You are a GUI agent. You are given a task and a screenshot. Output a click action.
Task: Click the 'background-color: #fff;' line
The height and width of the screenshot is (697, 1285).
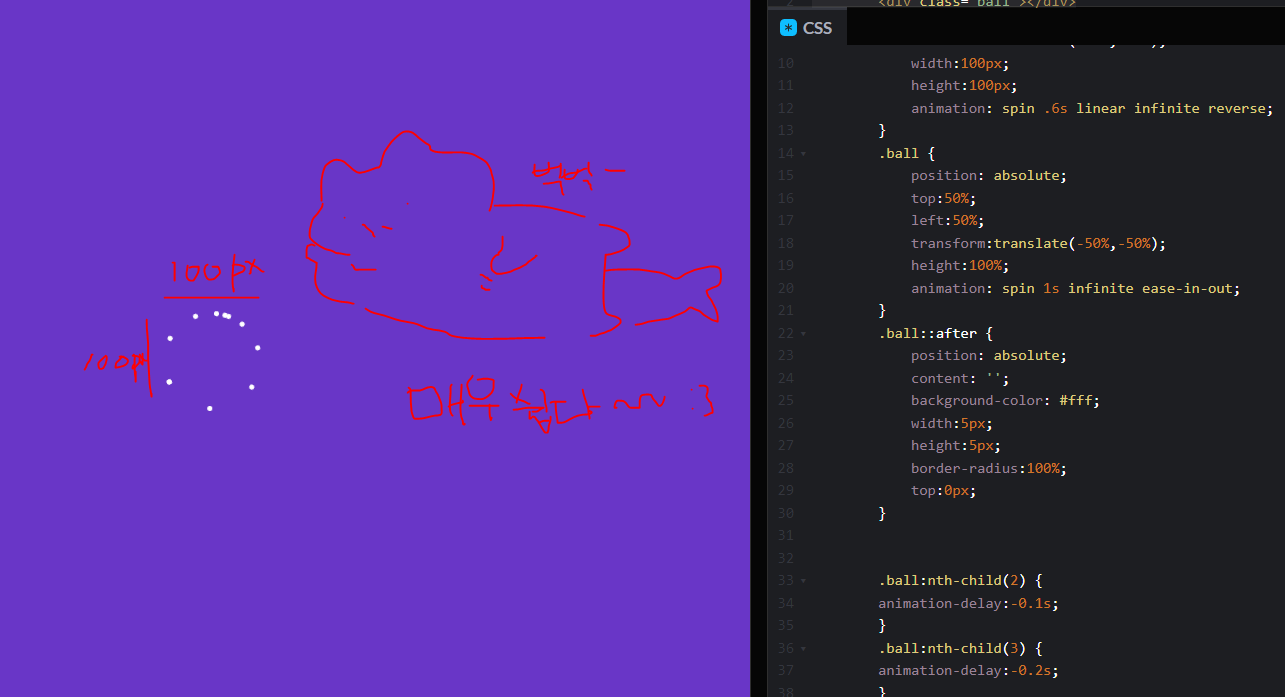pyautogui.click(x=1006, y=400)
